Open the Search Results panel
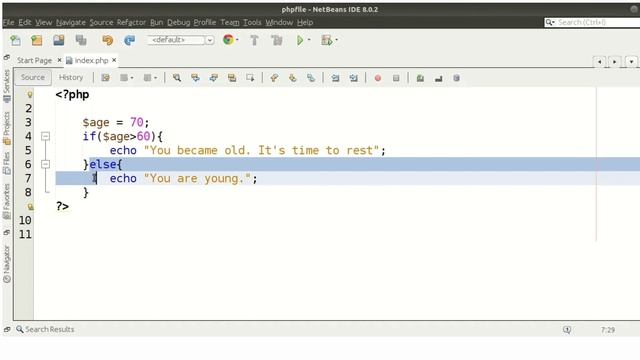The height and width of the screenshot is (360, 640). tap(45, 329)
